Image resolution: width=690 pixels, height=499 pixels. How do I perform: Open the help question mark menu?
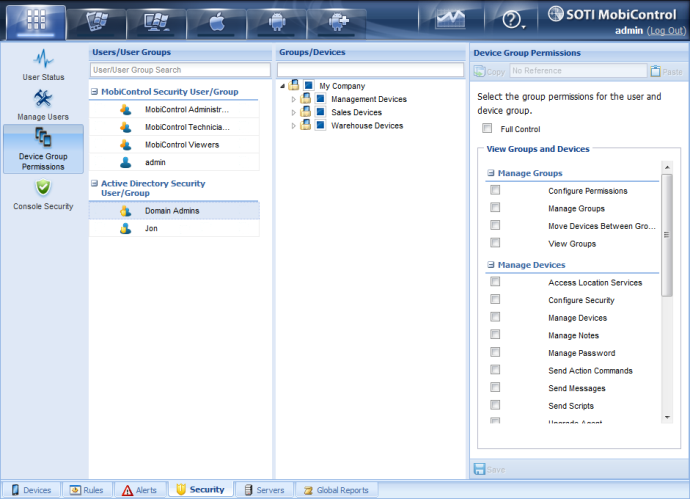(x=513, y=20)
